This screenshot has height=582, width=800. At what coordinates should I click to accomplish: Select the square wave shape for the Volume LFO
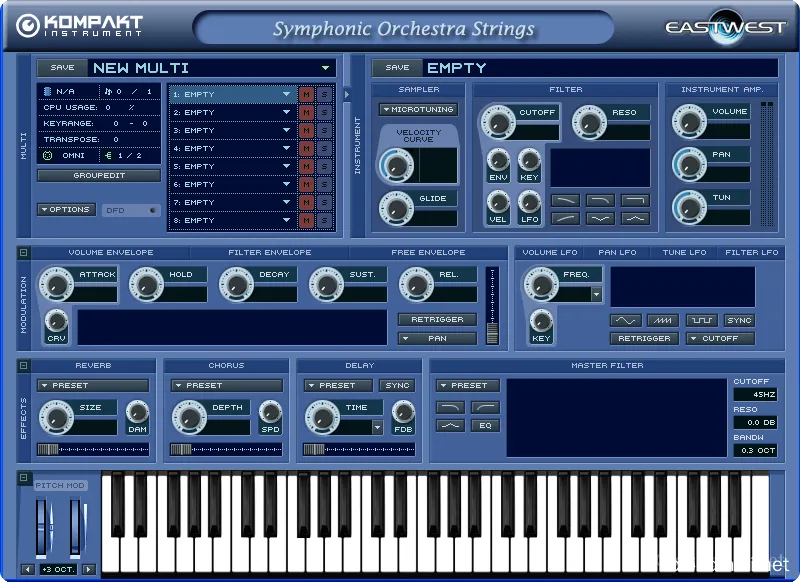(702, 321)
